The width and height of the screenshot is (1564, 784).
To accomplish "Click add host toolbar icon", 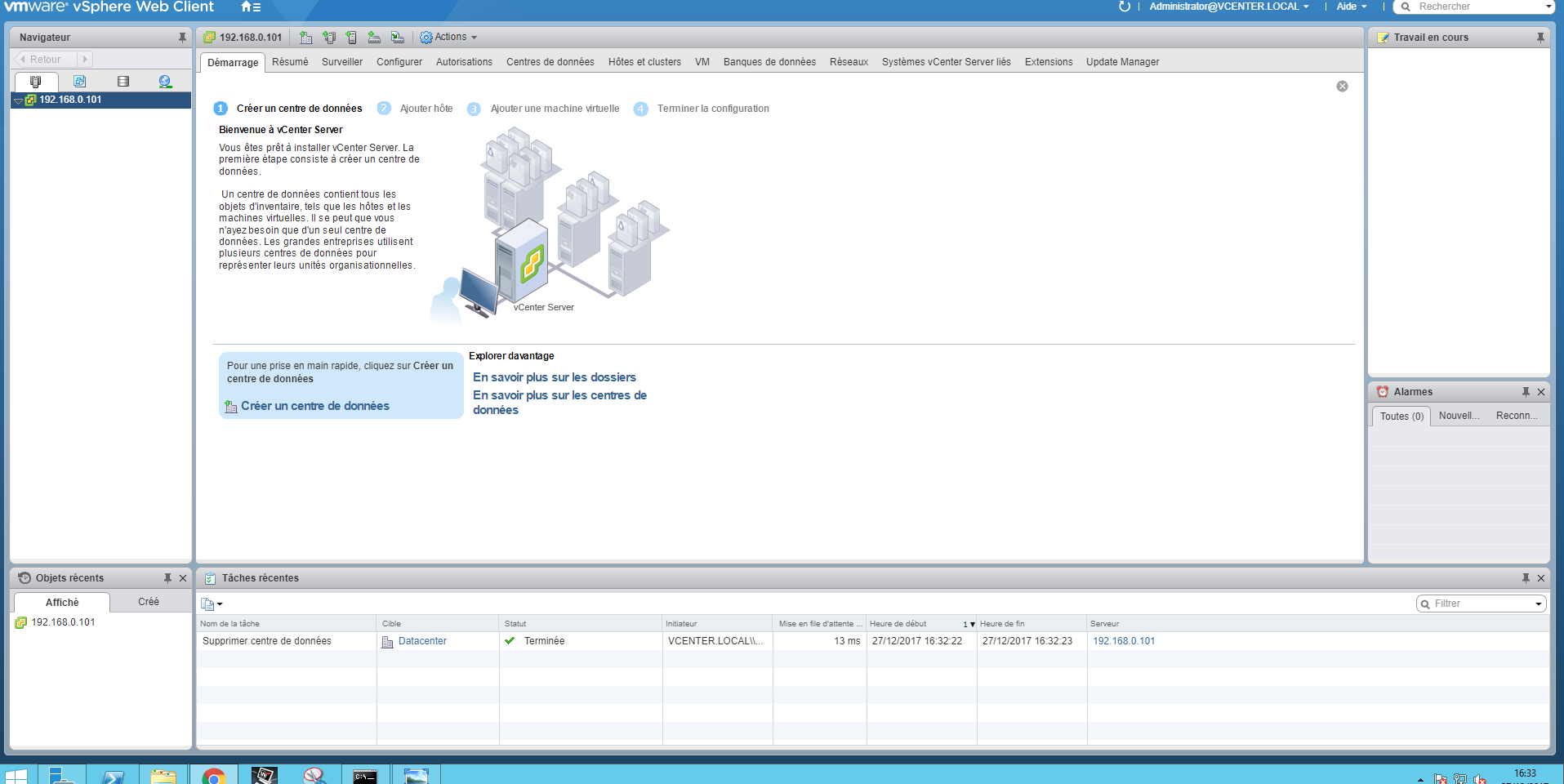I will pyautogui.click(x=329, y=38).
